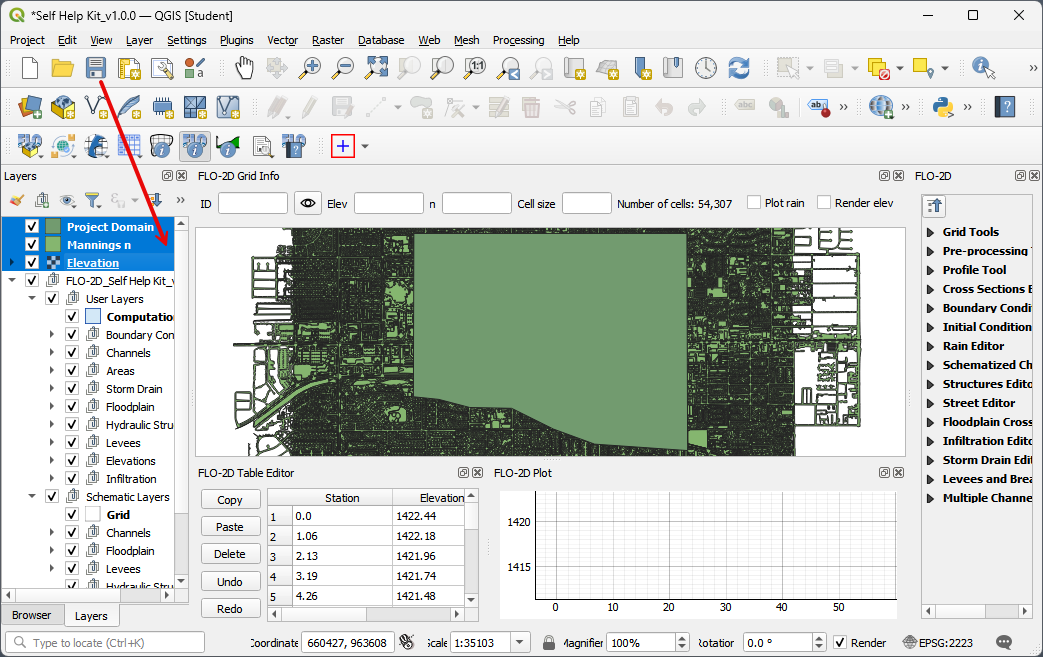Image resolution: width=1043 pixels, height=657 pixels.
Task: Click the blue plus icon in toolbar
Action: point(343,146)
